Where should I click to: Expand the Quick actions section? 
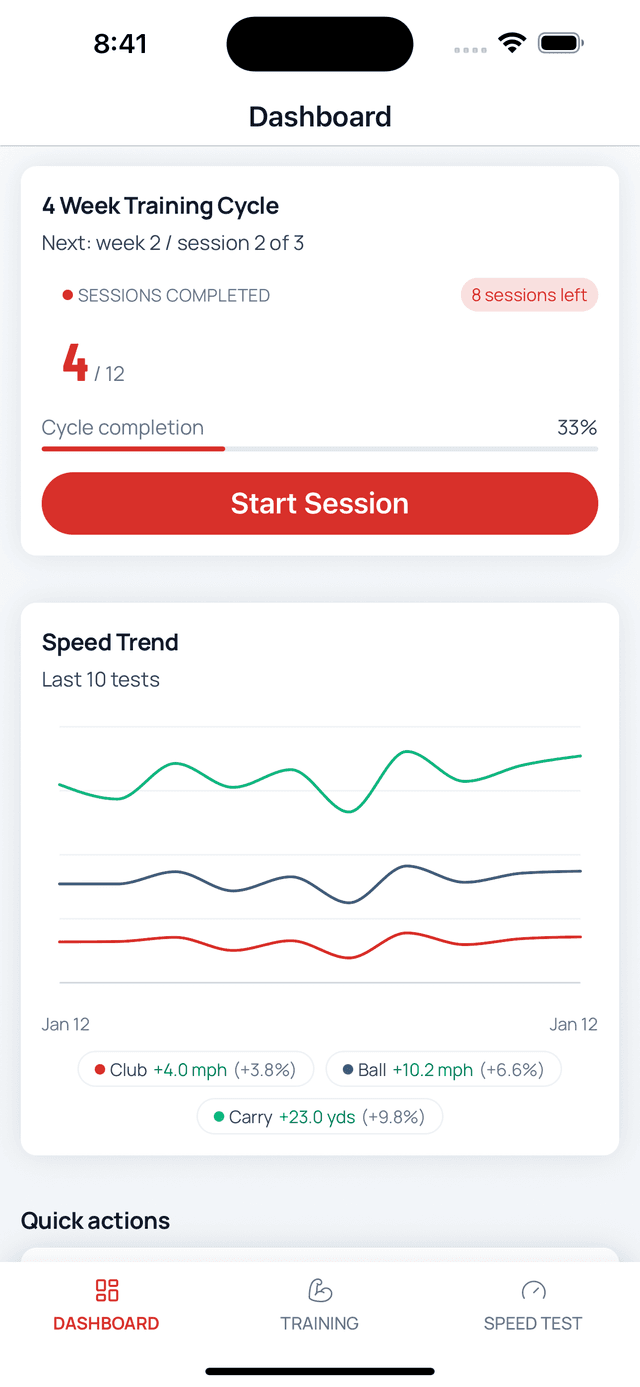pyautogui.click(x=95, y=1221)
